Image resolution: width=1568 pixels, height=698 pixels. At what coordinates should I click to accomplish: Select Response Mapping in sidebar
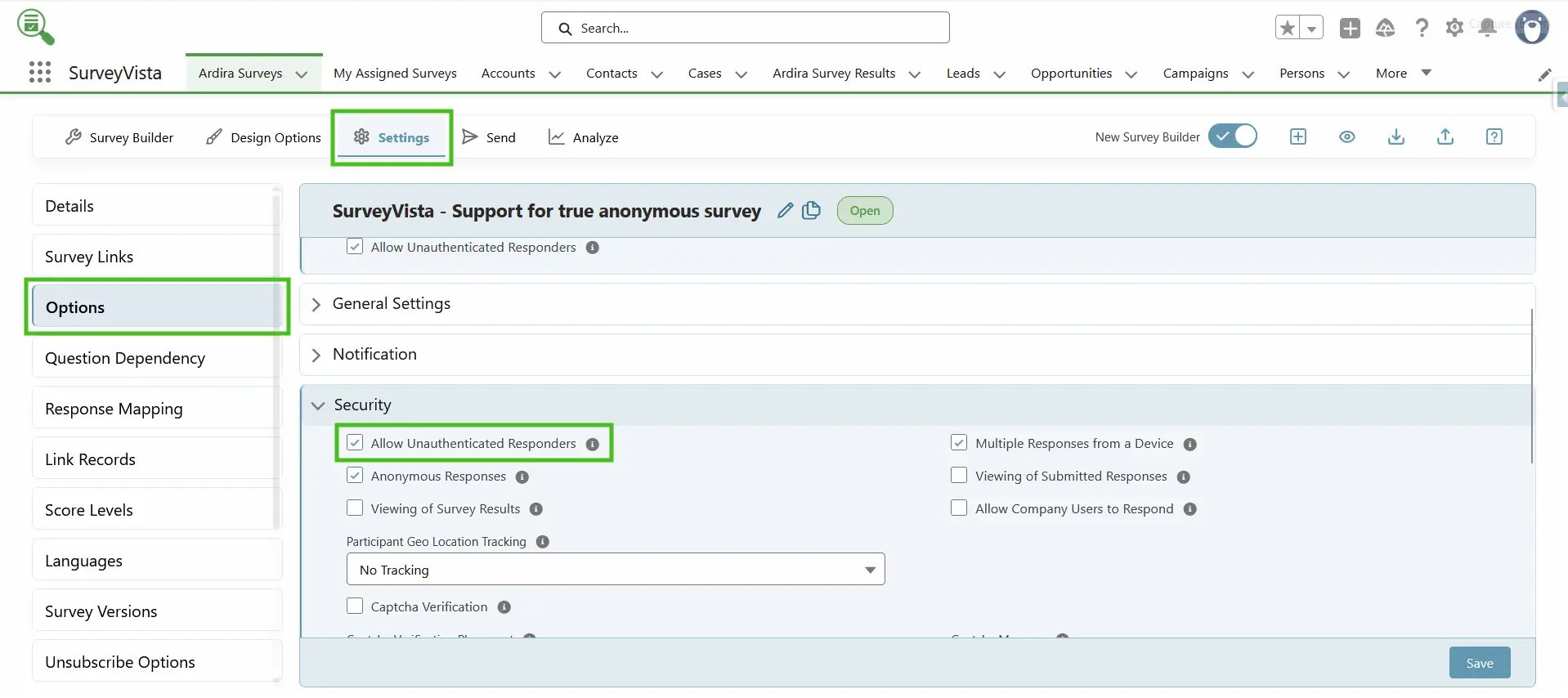155,409
